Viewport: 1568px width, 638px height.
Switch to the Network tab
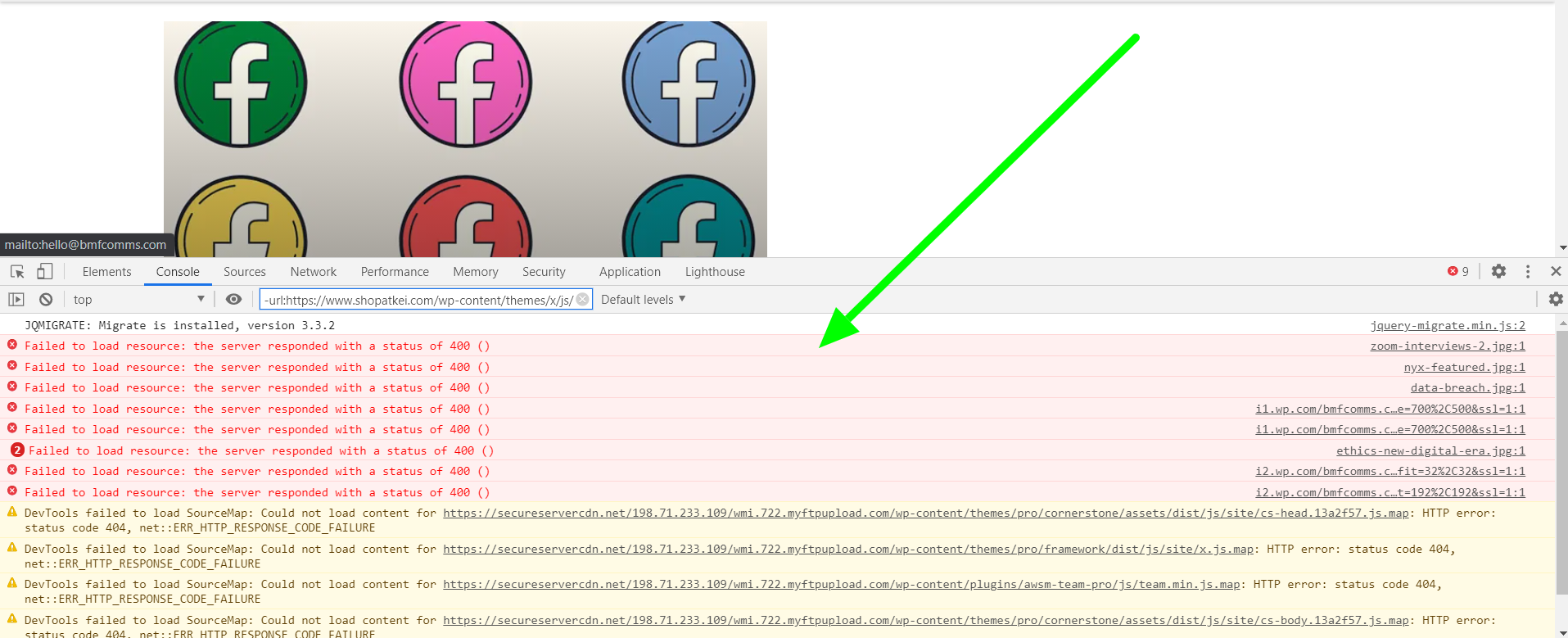click(314, 272)
